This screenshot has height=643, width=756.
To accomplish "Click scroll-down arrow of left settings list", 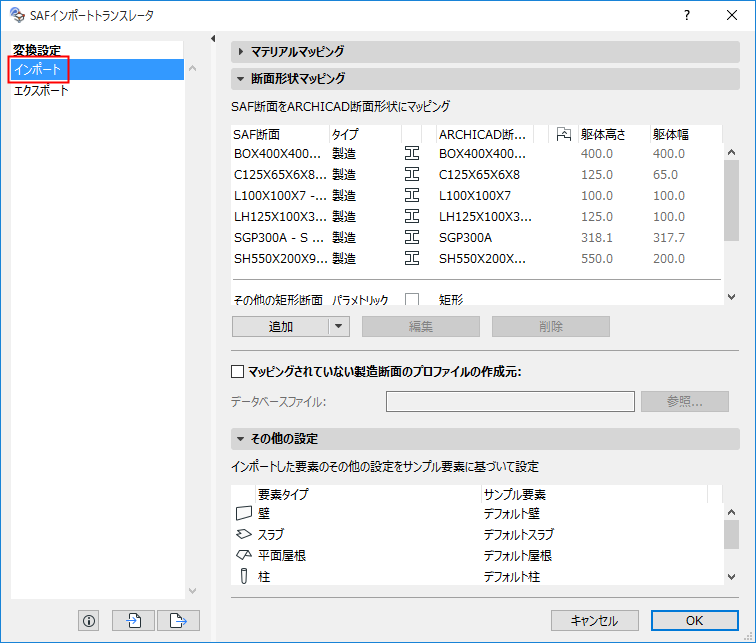I will point(192,590).
